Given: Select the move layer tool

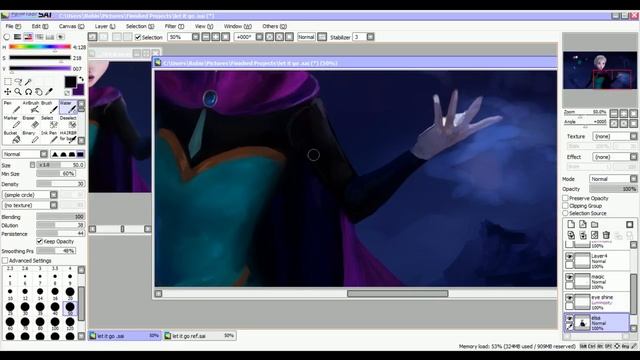Looking at the screenshot, I should coord(7,92).
